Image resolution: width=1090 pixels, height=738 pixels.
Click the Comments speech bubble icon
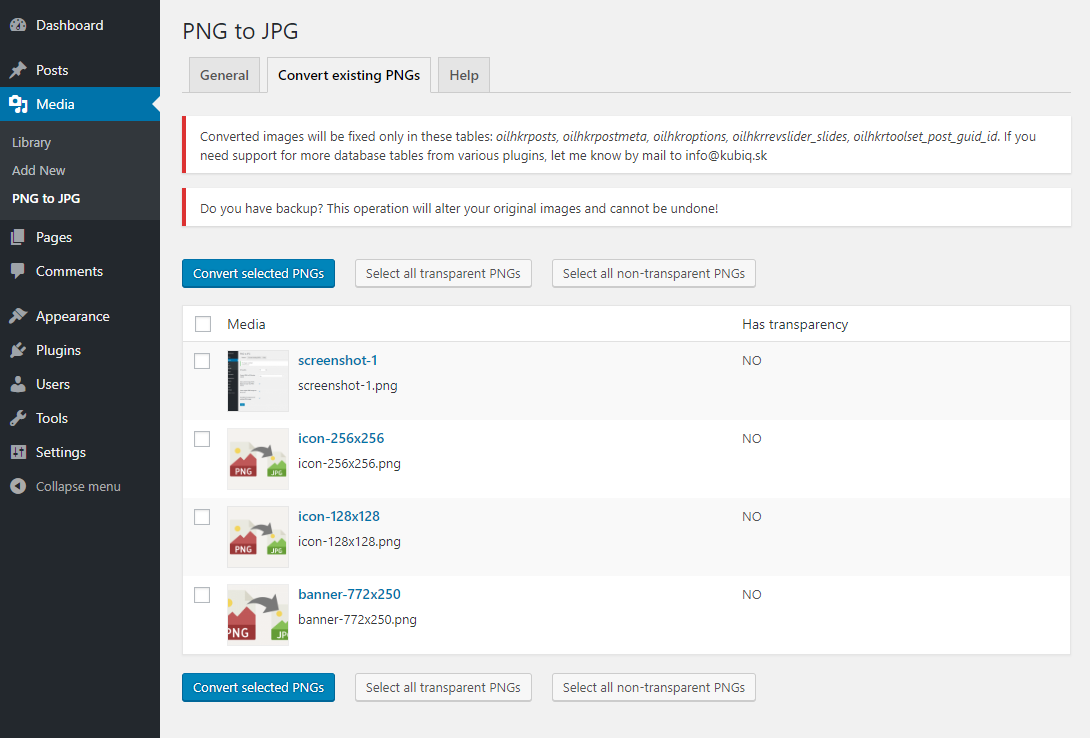(18, 272)
